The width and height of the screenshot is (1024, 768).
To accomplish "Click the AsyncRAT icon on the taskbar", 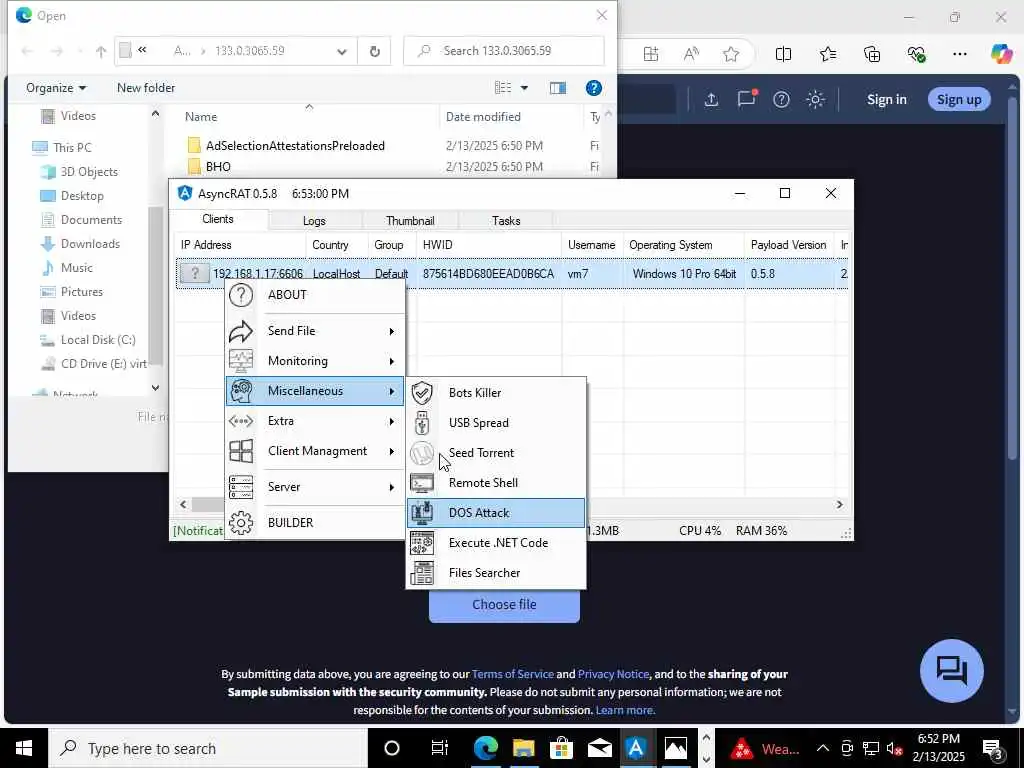I will pyautogui.click(x=635, y=748).
